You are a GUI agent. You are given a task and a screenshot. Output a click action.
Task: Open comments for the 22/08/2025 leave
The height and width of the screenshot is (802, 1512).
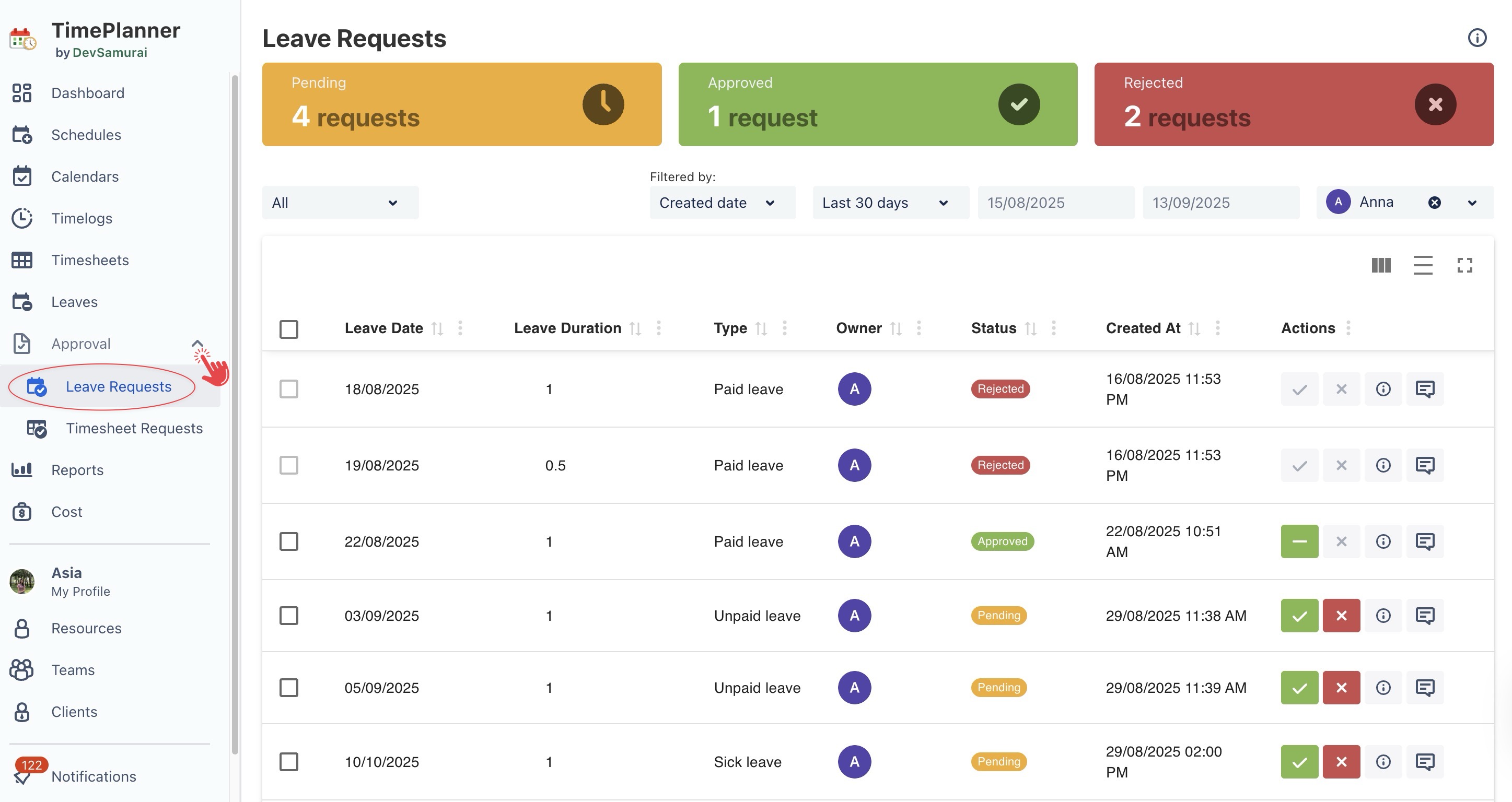tap(1425, 541)
